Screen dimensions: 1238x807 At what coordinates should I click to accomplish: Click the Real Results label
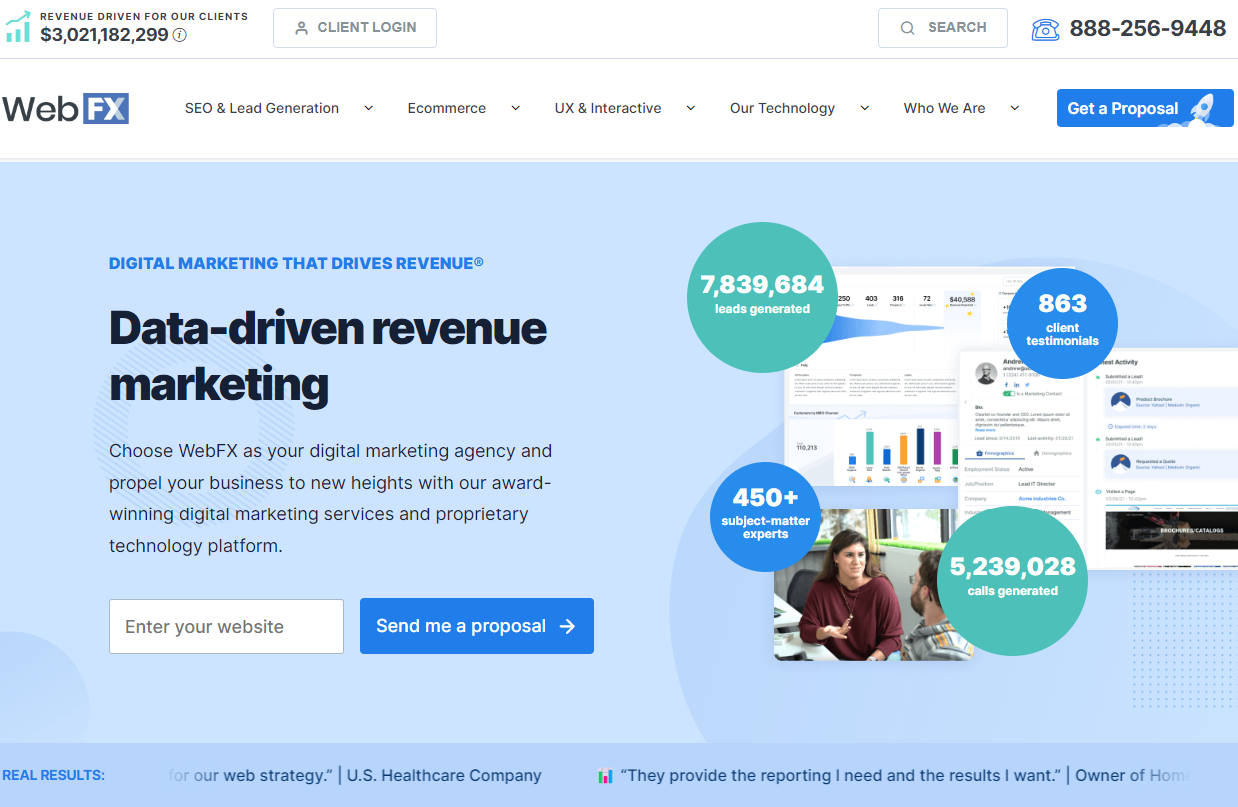coord(53,775)
